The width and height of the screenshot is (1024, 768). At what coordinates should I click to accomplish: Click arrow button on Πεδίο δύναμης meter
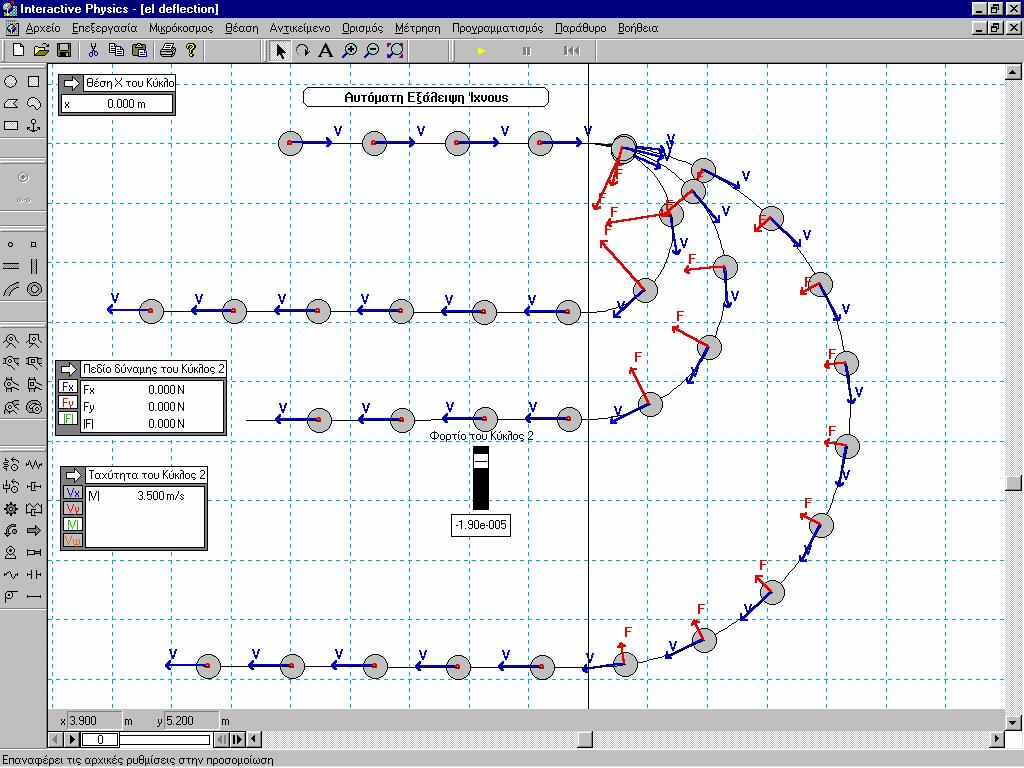68,369
